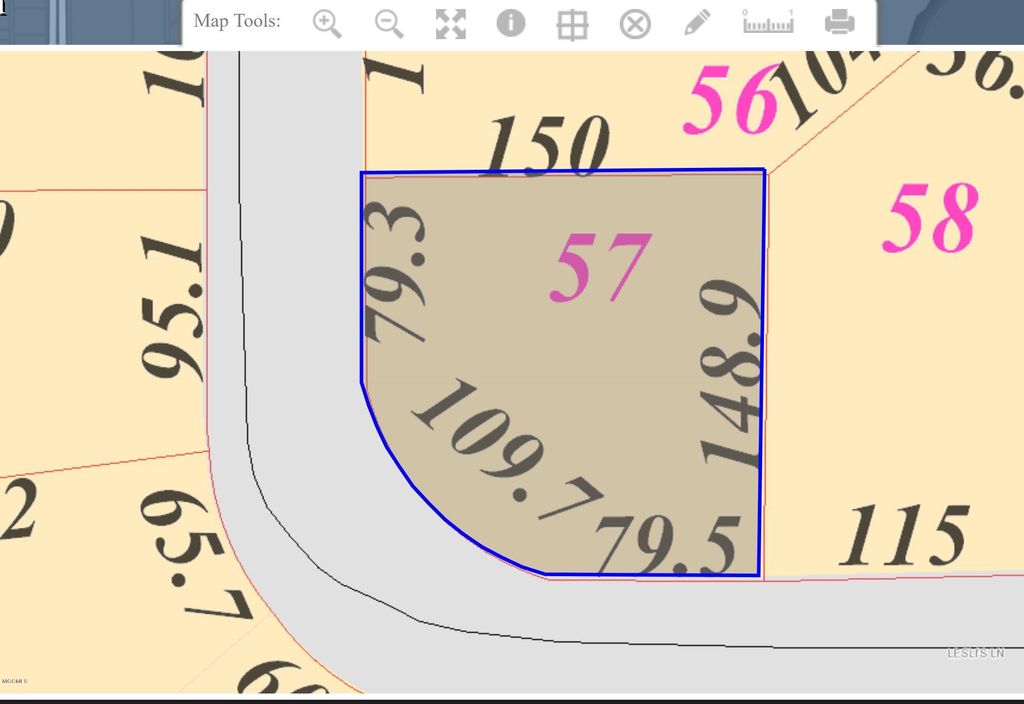
Task: Select highlighted parcel number 57
Action: tap(600, 267)
